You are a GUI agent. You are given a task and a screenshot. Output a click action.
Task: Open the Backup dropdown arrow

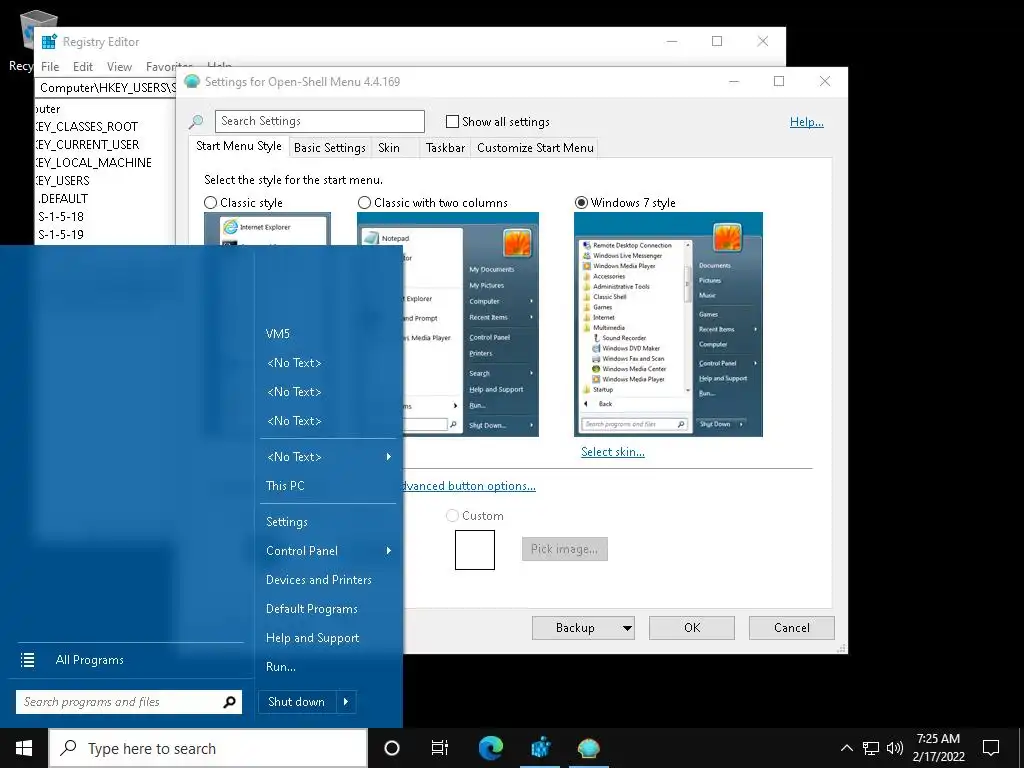tap(627, 628)
